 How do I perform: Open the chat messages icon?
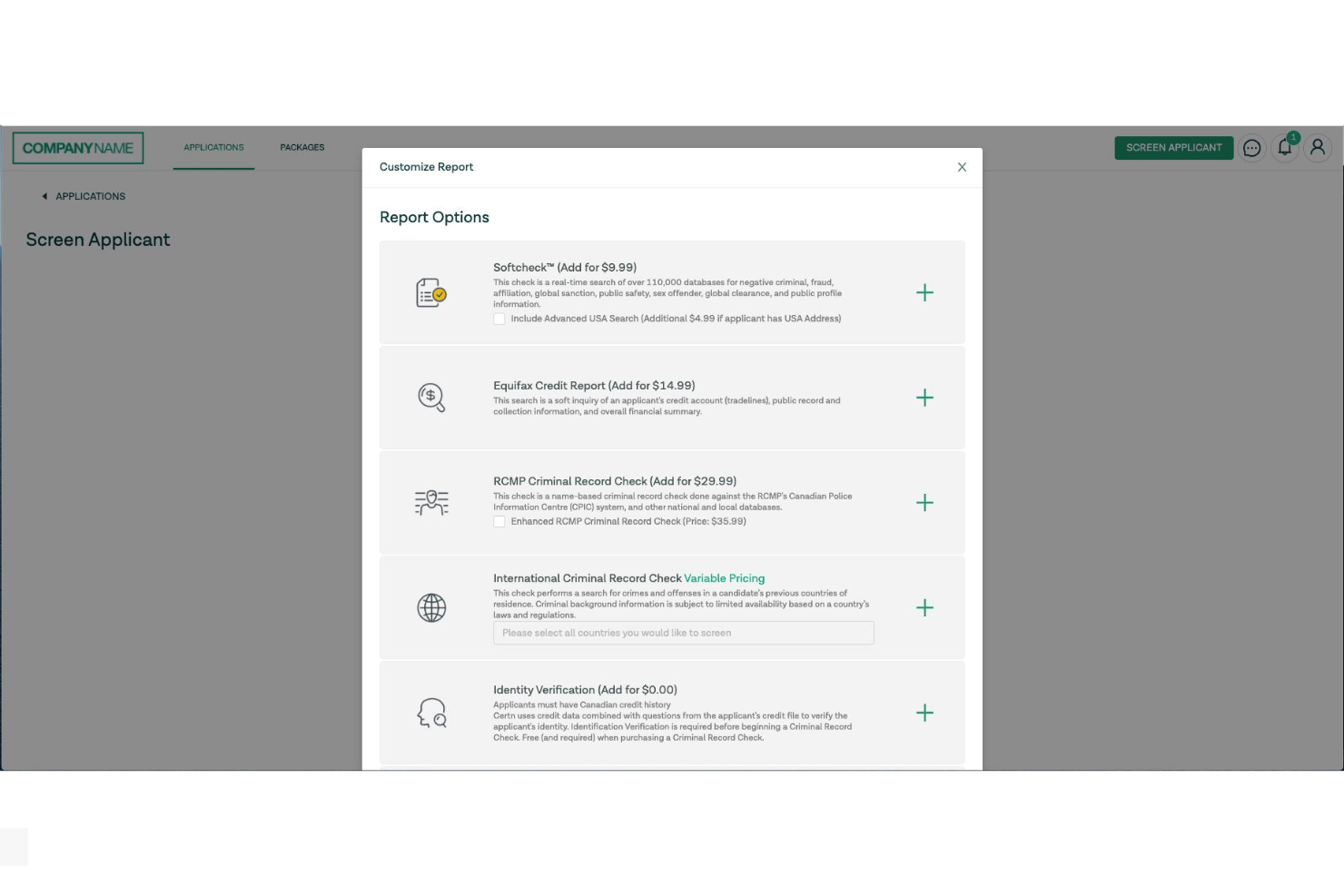(1251, 148)
